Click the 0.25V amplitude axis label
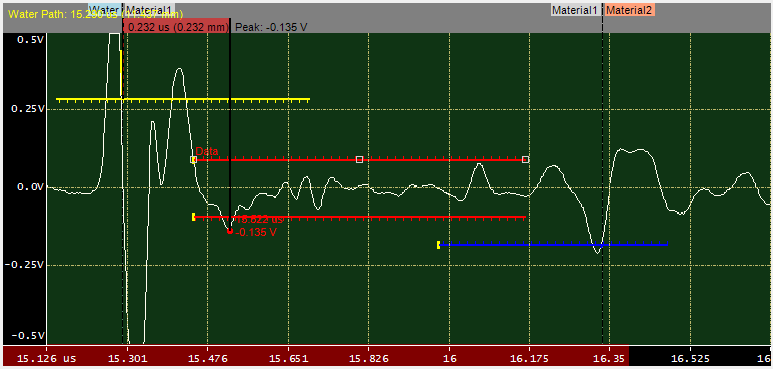Screen dimensions: 773x369 point(27,109)
